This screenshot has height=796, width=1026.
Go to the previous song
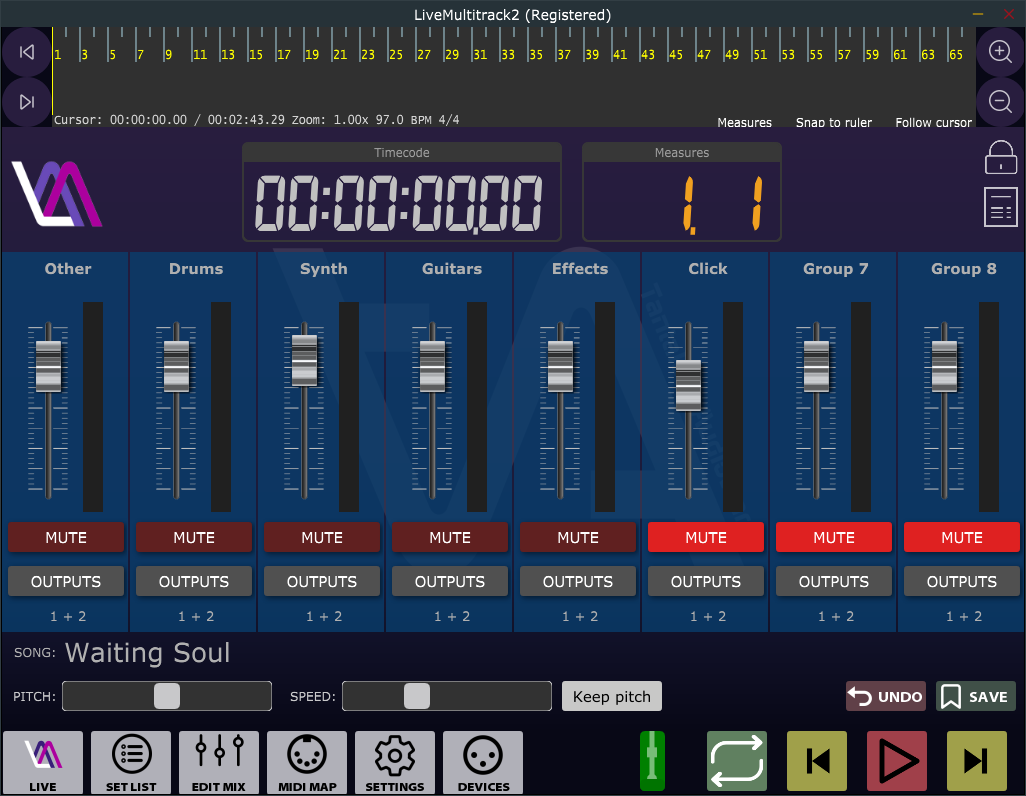pos(817,761)
